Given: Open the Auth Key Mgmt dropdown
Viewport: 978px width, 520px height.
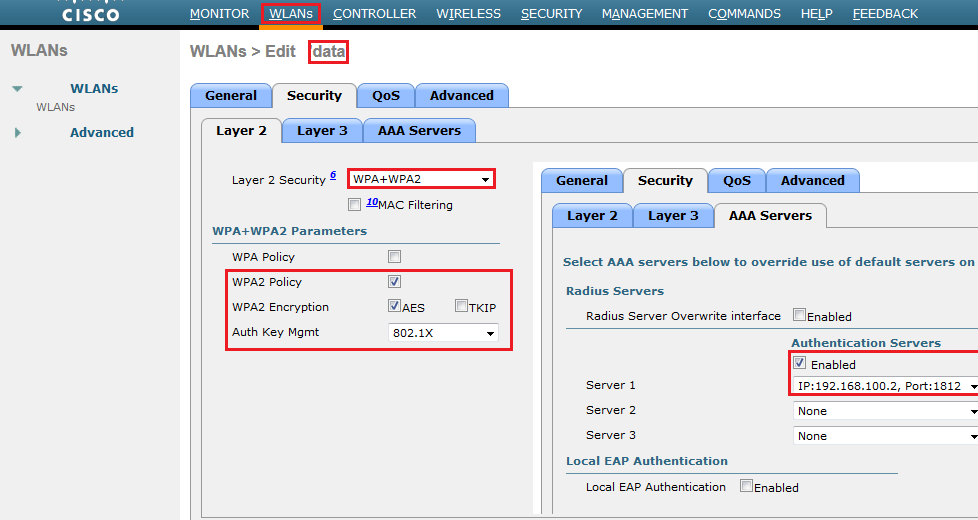Looking at the screenshot, I should coord(443,333).
